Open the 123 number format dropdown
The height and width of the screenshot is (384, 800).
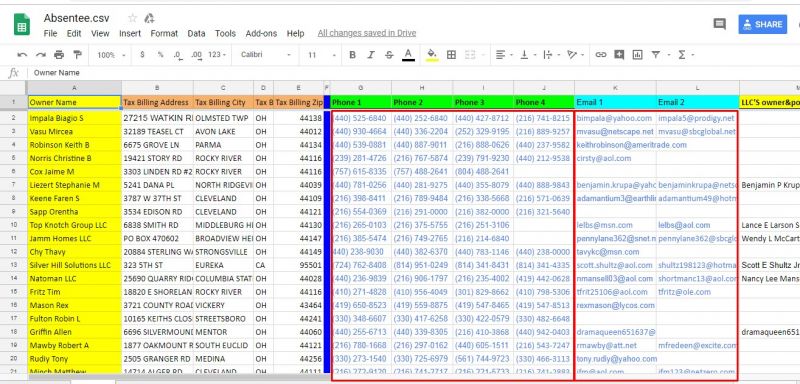click(x=217, y=55)
